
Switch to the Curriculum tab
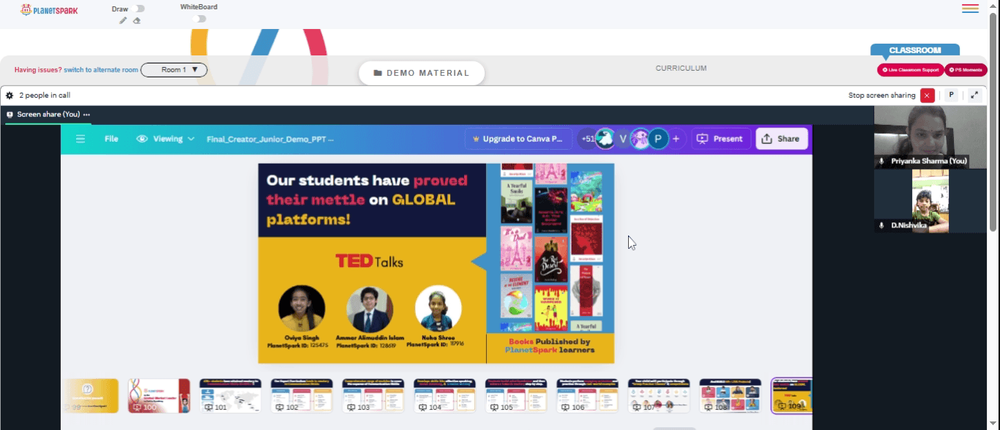[x=681, y=68]
